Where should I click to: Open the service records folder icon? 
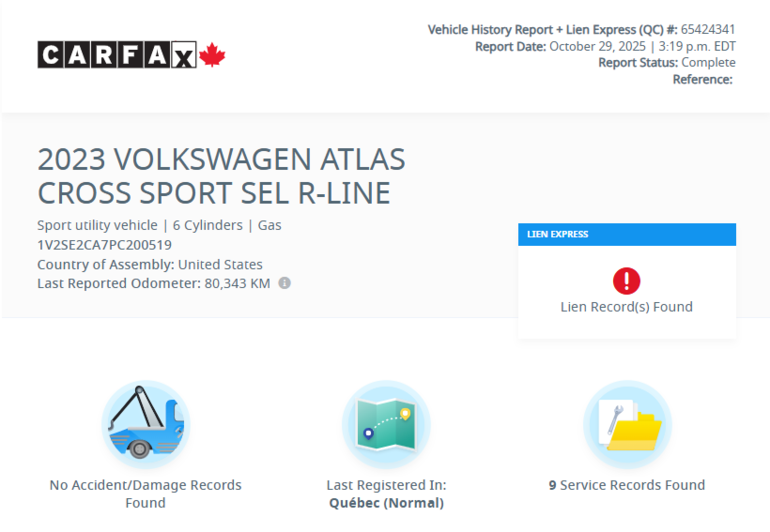pyautogui.click(x=627, y=424)
